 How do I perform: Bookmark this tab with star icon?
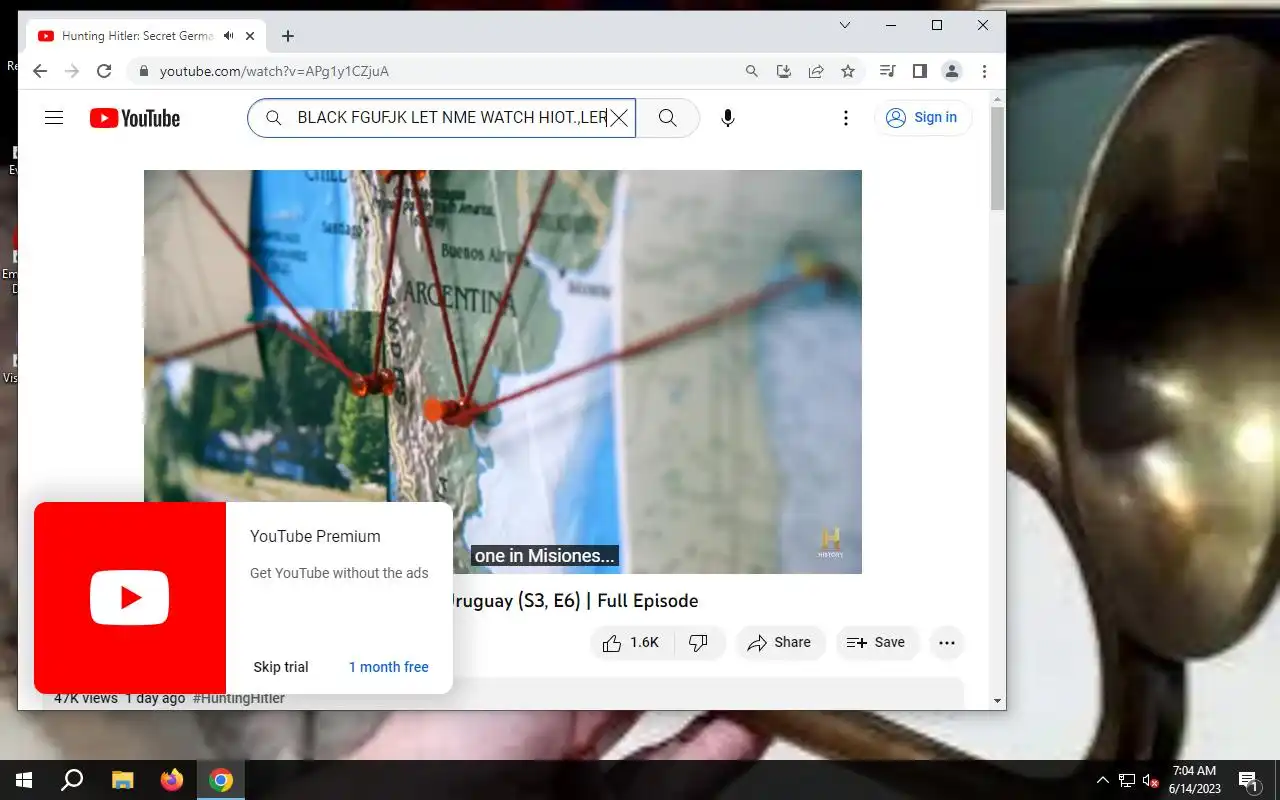848,71
